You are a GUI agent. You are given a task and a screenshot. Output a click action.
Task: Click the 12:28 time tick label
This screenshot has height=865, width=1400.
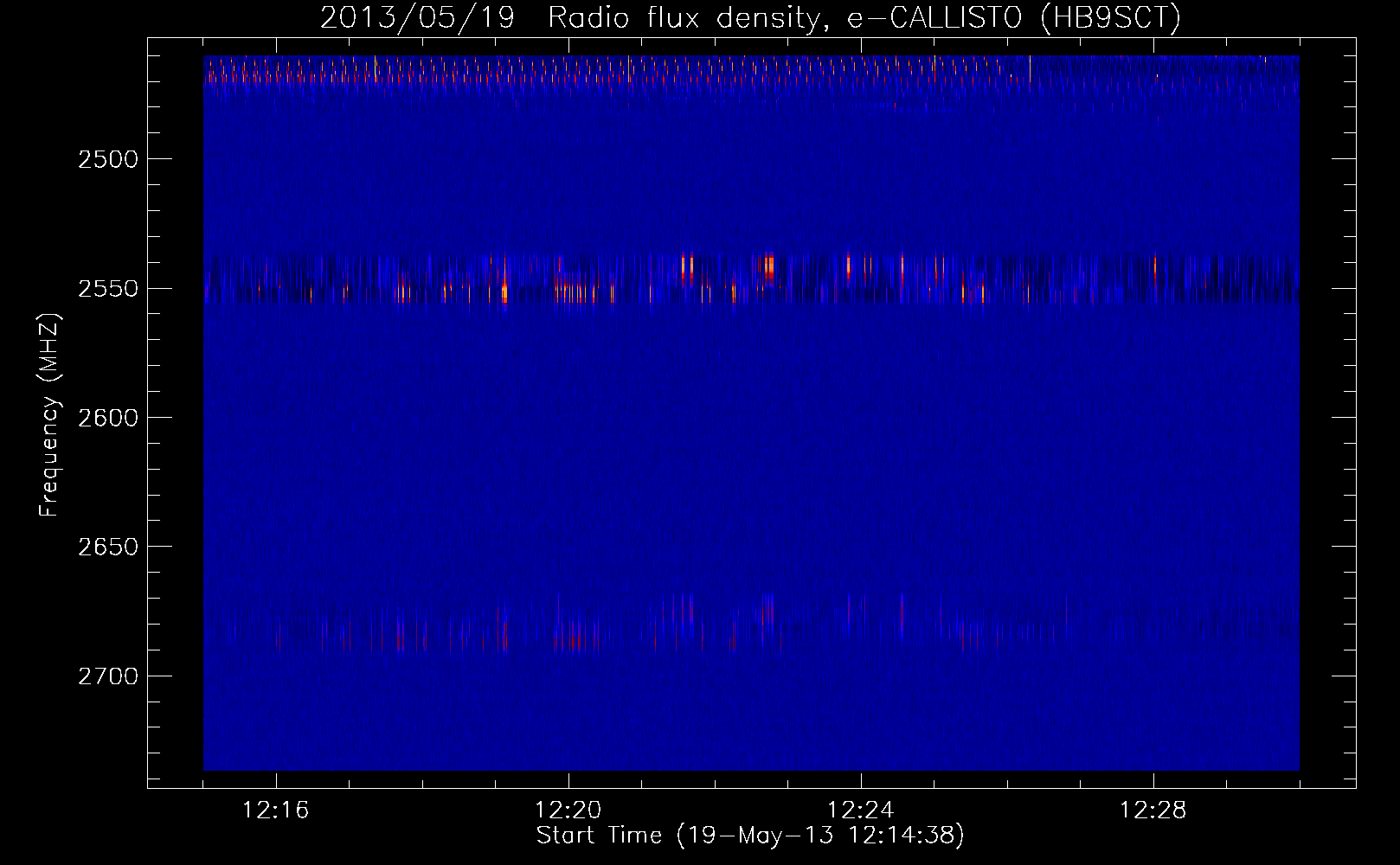point(1153,811)
